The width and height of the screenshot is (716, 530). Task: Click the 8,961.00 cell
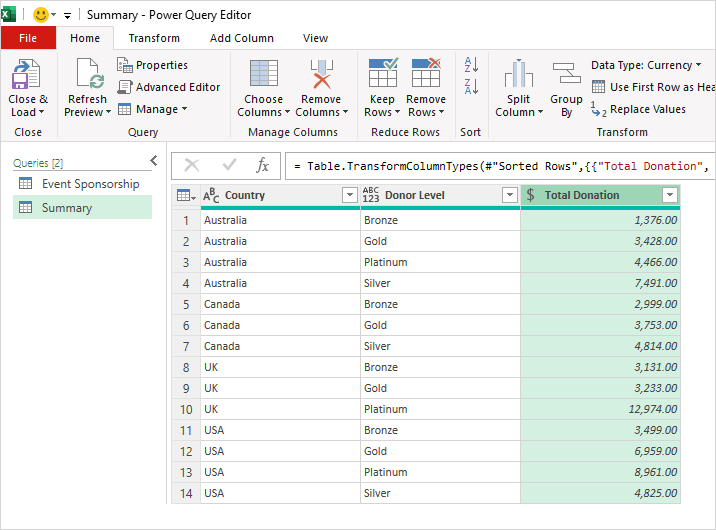(600, 472)
